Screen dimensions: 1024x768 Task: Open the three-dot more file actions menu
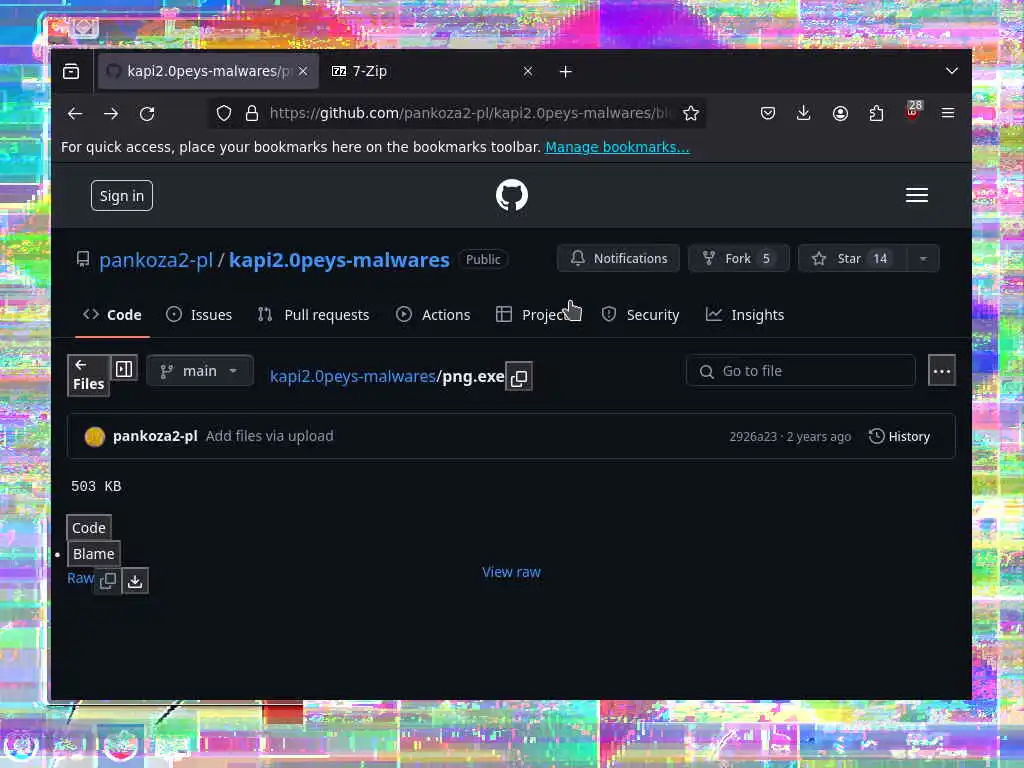[942, 371]
